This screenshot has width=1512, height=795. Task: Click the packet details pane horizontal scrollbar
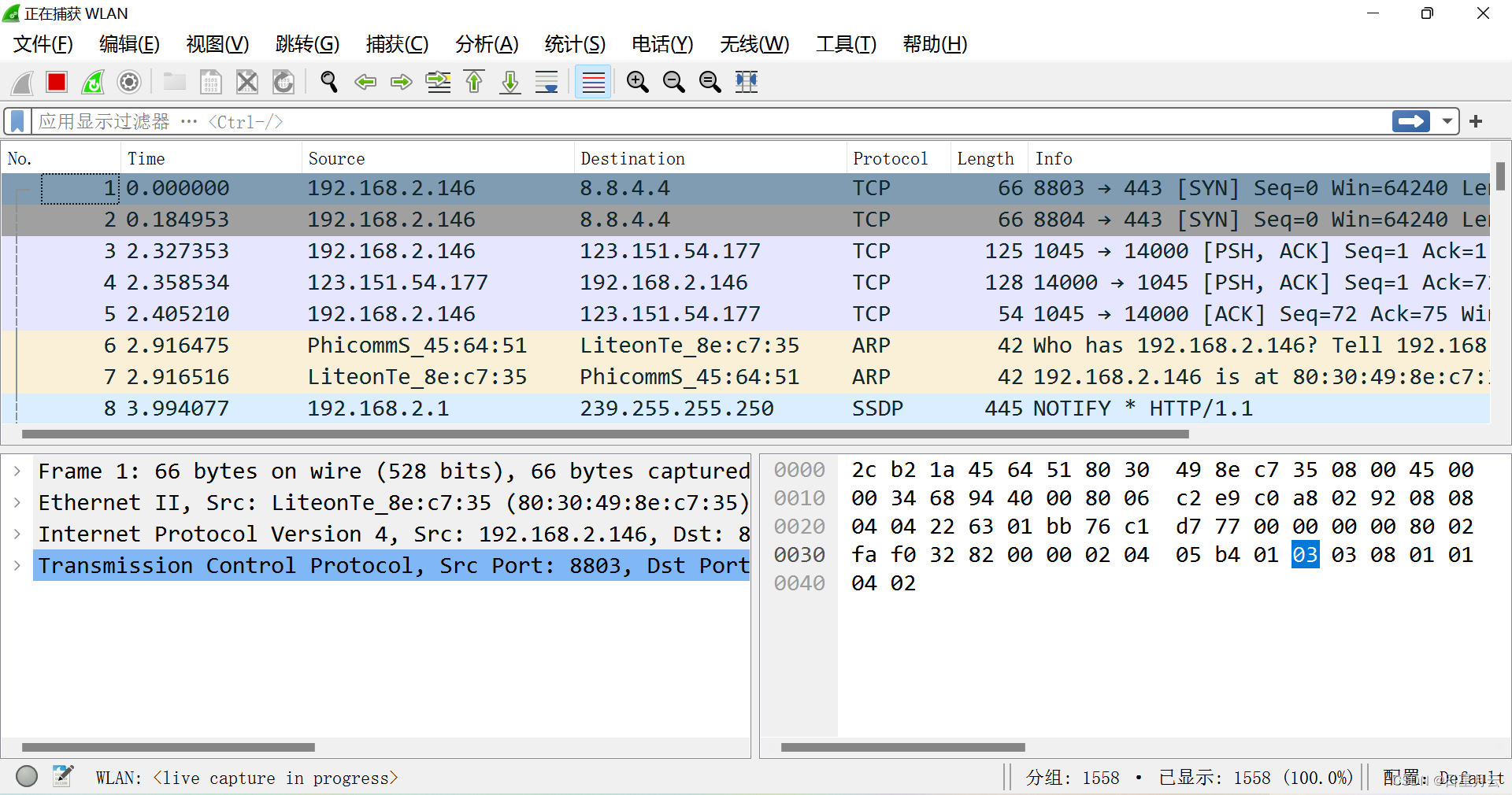[169, 747]
